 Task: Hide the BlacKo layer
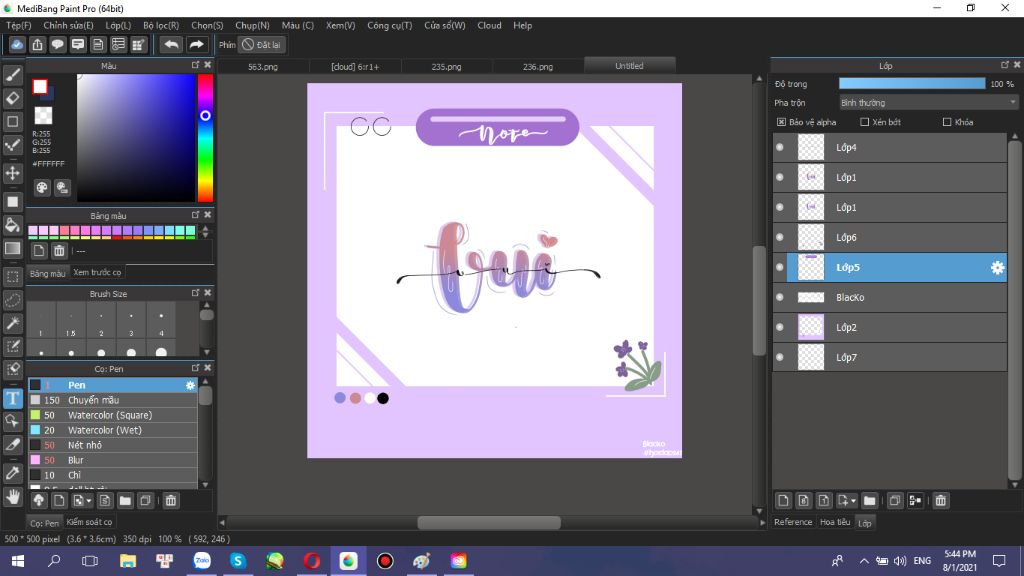[x=780, y=297]
